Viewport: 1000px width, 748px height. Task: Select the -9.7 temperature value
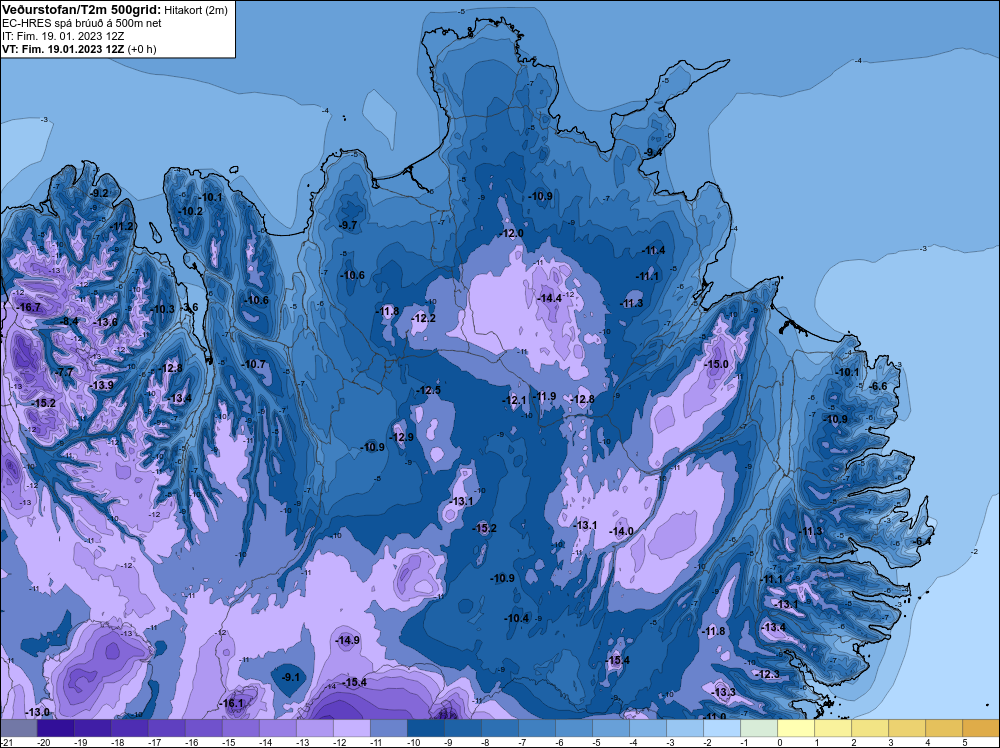(348, 226)
